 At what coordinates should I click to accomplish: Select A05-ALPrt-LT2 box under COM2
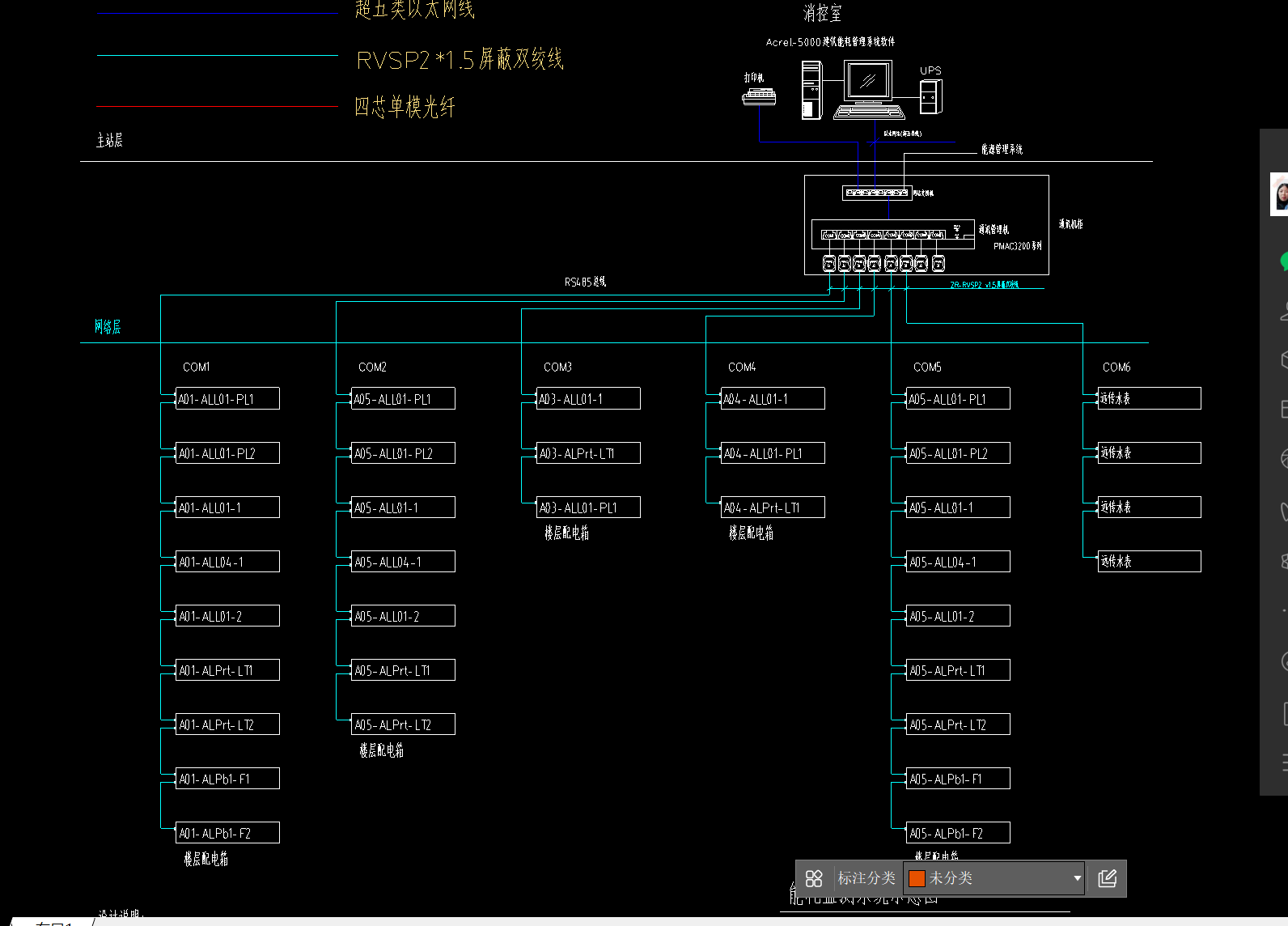pyautogui.click(x=403, y=724)
